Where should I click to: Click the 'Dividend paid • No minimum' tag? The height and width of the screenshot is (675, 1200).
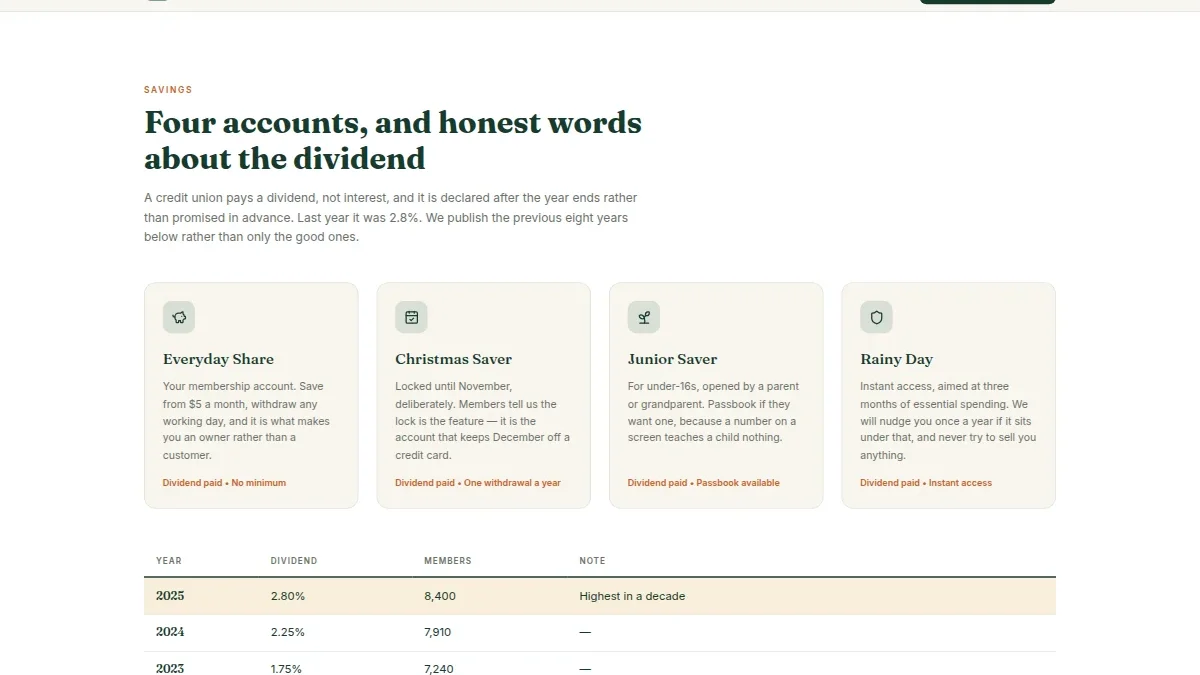[x=224, y=483]
